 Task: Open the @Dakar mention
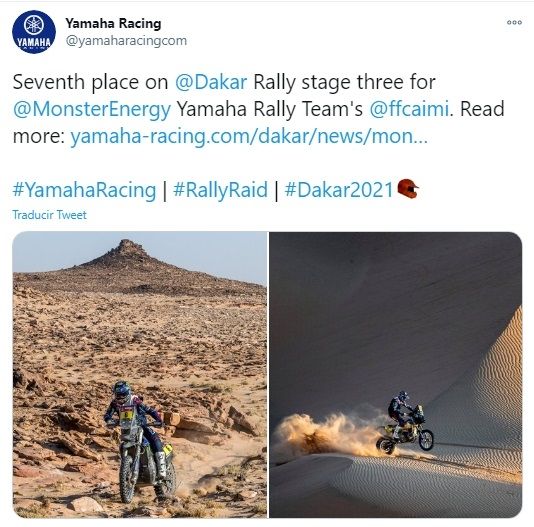(x=211, y=82)
